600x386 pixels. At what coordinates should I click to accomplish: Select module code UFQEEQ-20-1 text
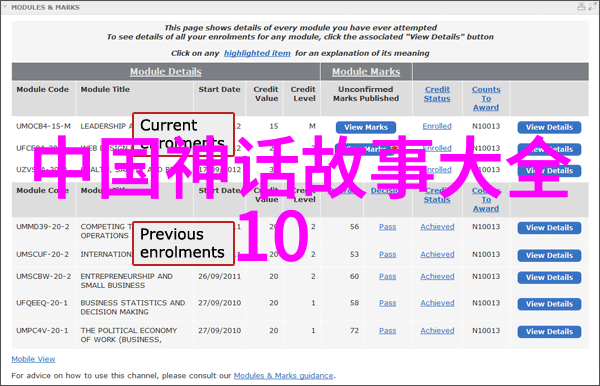(42, 303)
